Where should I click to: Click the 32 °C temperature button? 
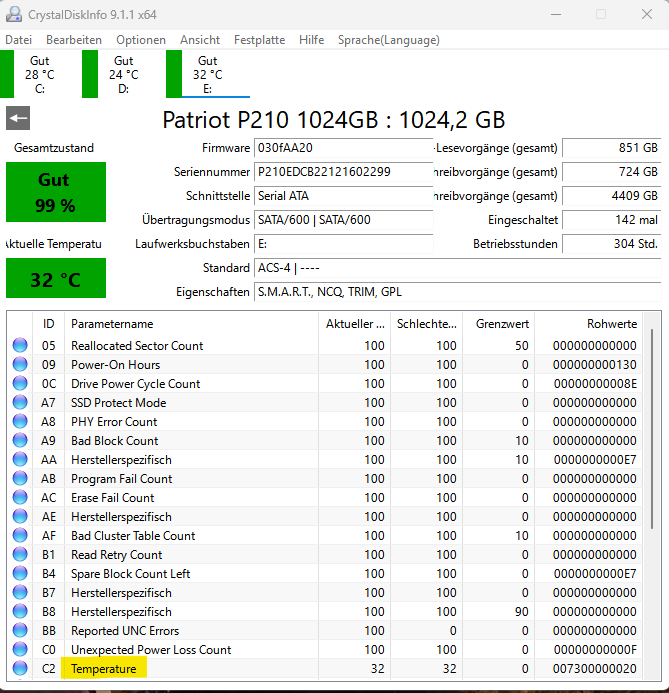click(56, 278)
